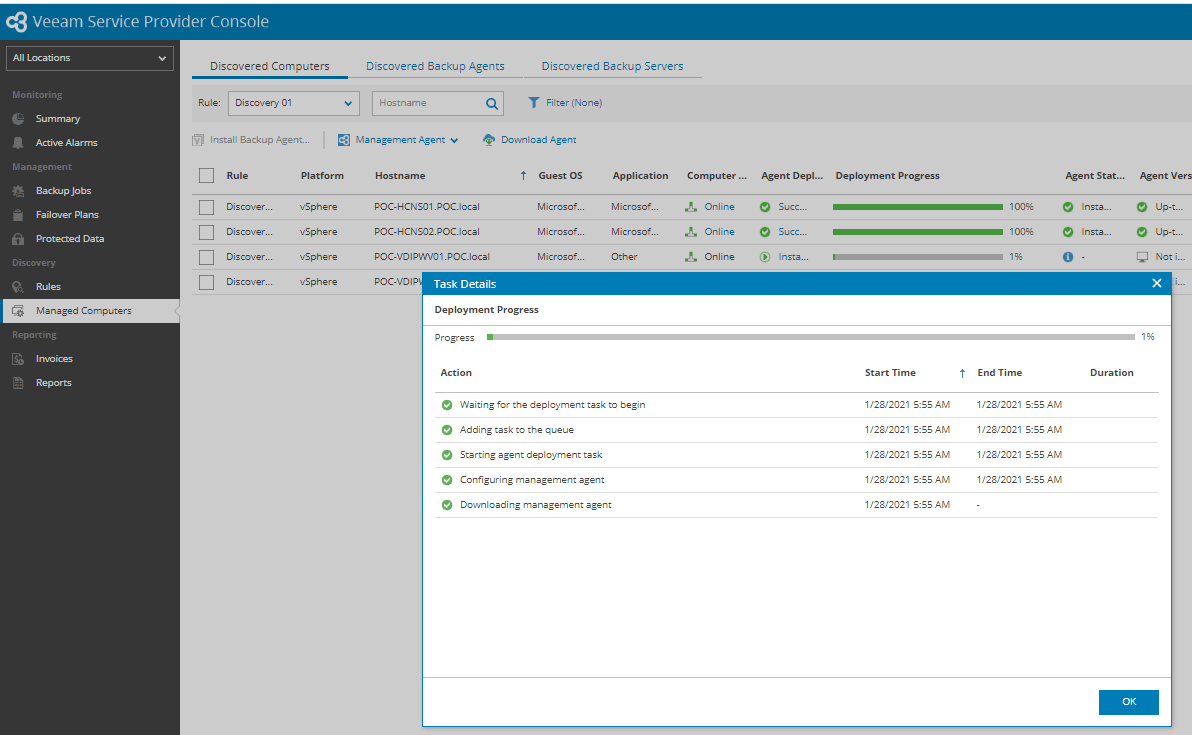Check the POC-HCNS02.POC.local row checkbox
The image size is (1192, 735).
pyautogui.click(x=206, y=232)
